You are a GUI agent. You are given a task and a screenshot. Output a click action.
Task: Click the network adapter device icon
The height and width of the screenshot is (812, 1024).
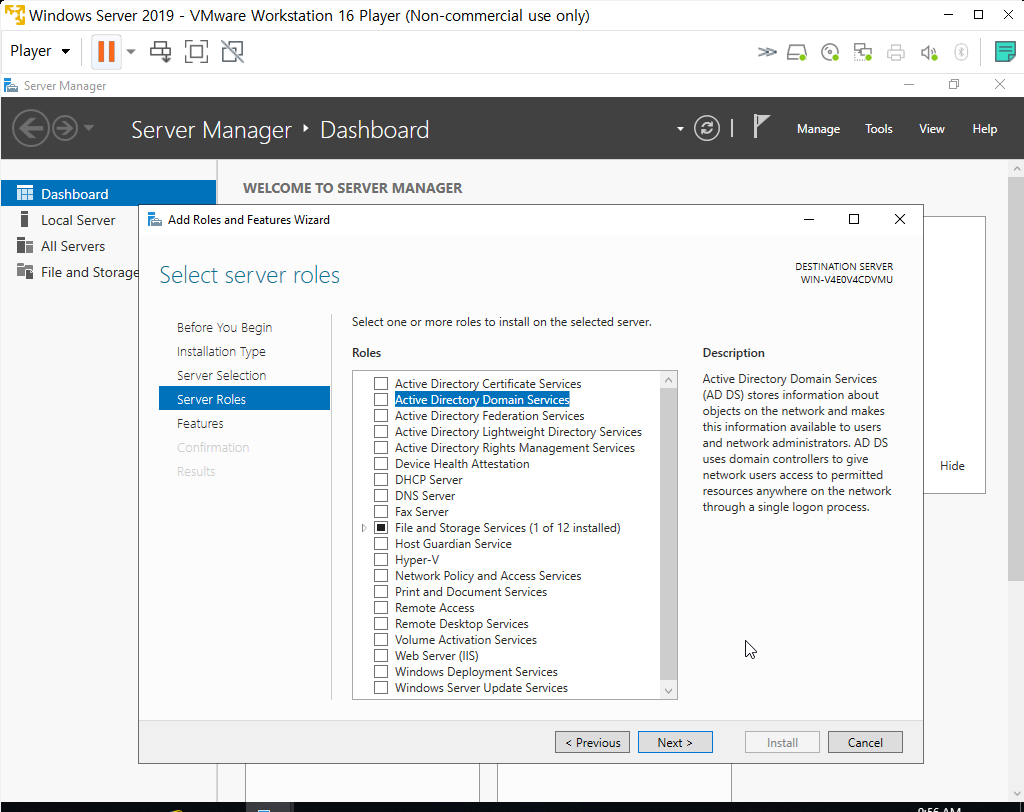click(863, 52)
